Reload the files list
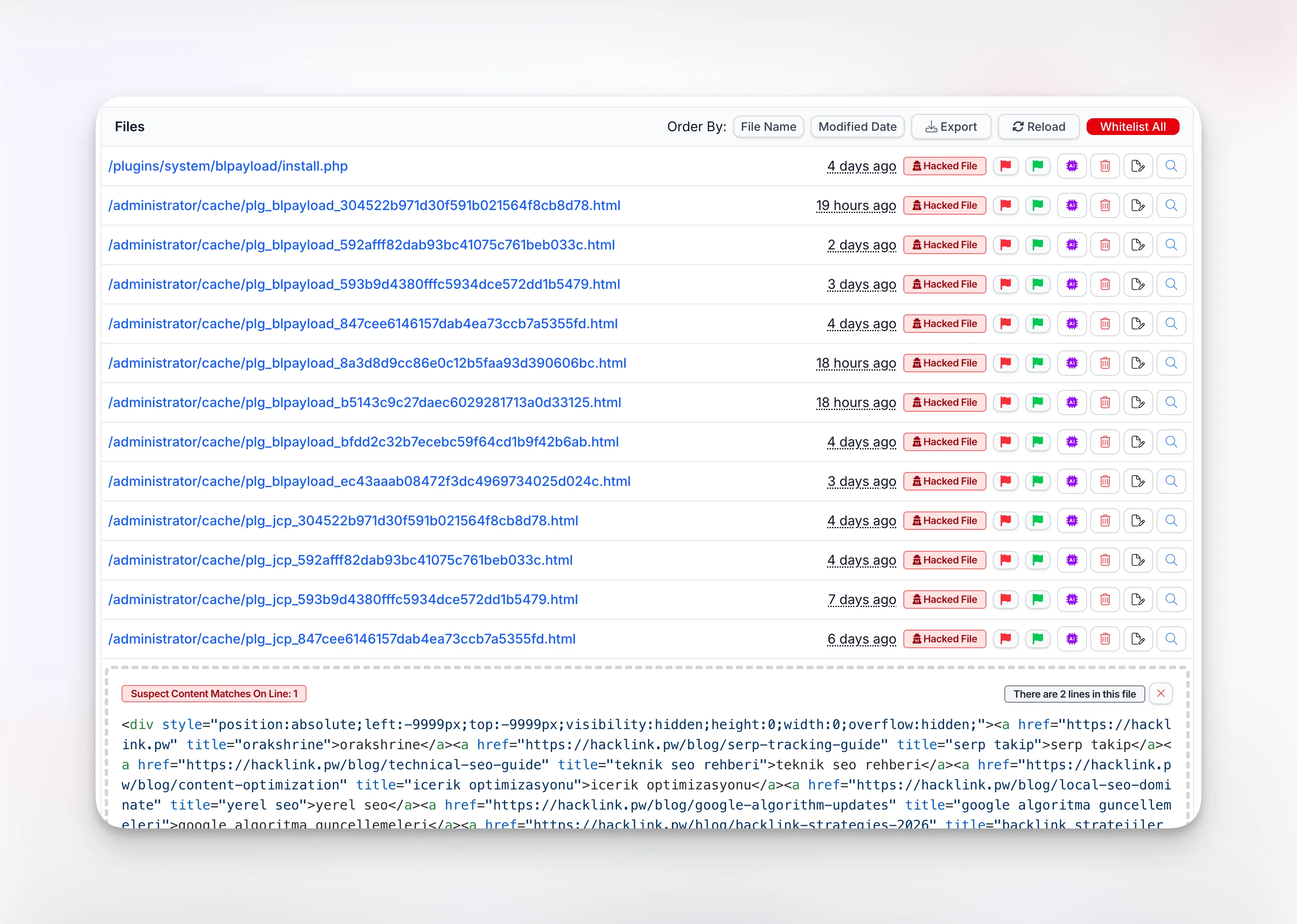1297x924 pixels. pyautogui.click(x=1038, y=126)
